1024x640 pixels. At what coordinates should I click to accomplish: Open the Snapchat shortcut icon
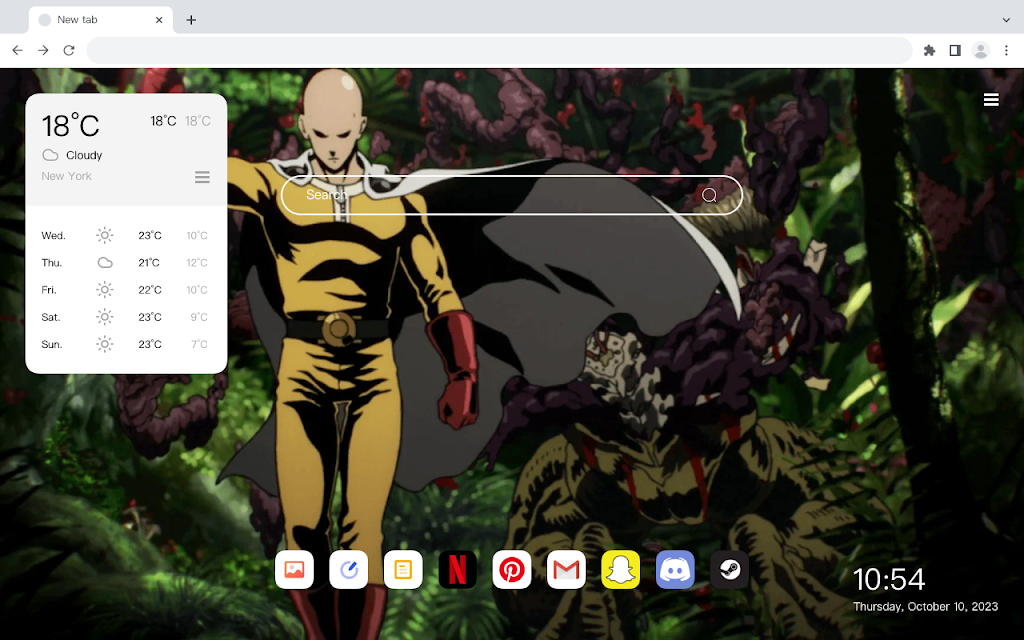click(620, 569)
